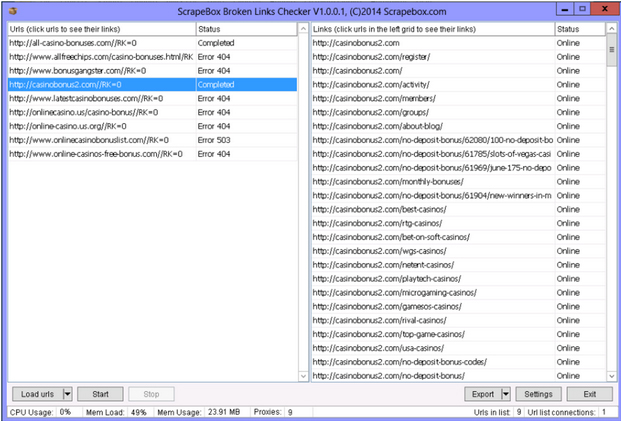Click link no-deposit-bonus/61785/slots-of-vegas

[x=432, y=154]
